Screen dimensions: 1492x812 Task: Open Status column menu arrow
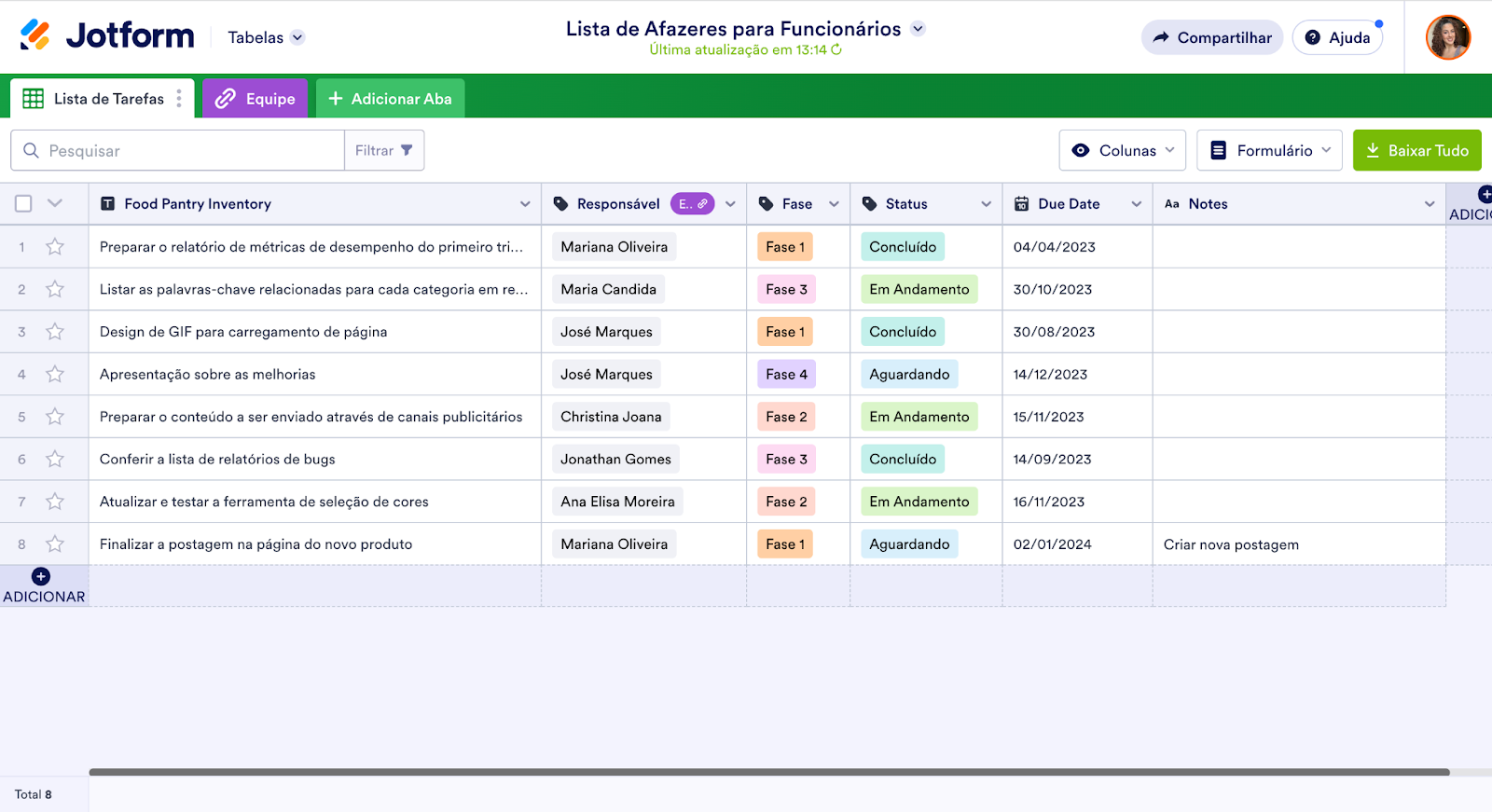(986, 204)
